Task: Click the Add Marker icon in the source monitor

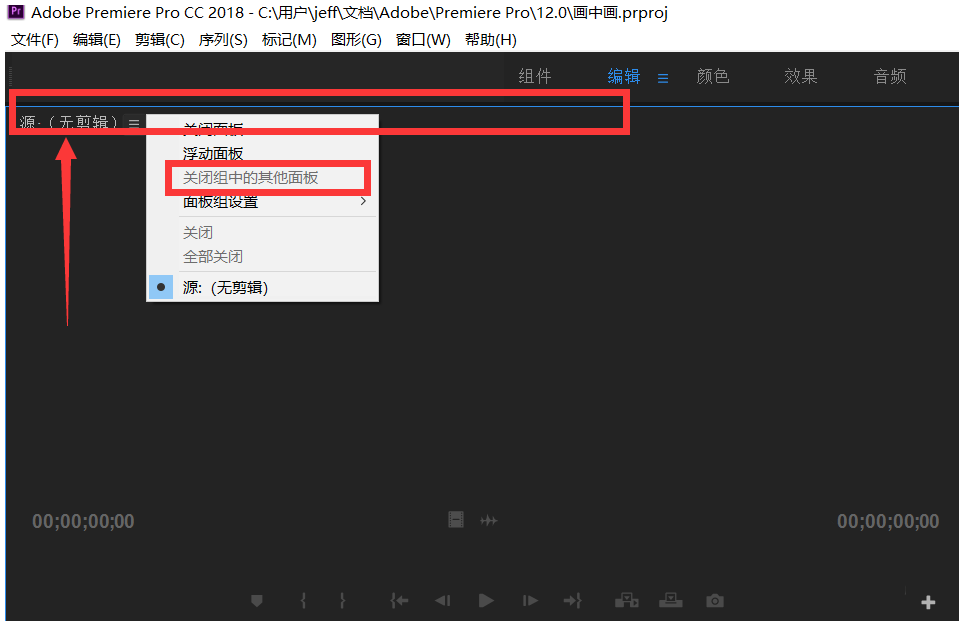Action: click(256, 600)
